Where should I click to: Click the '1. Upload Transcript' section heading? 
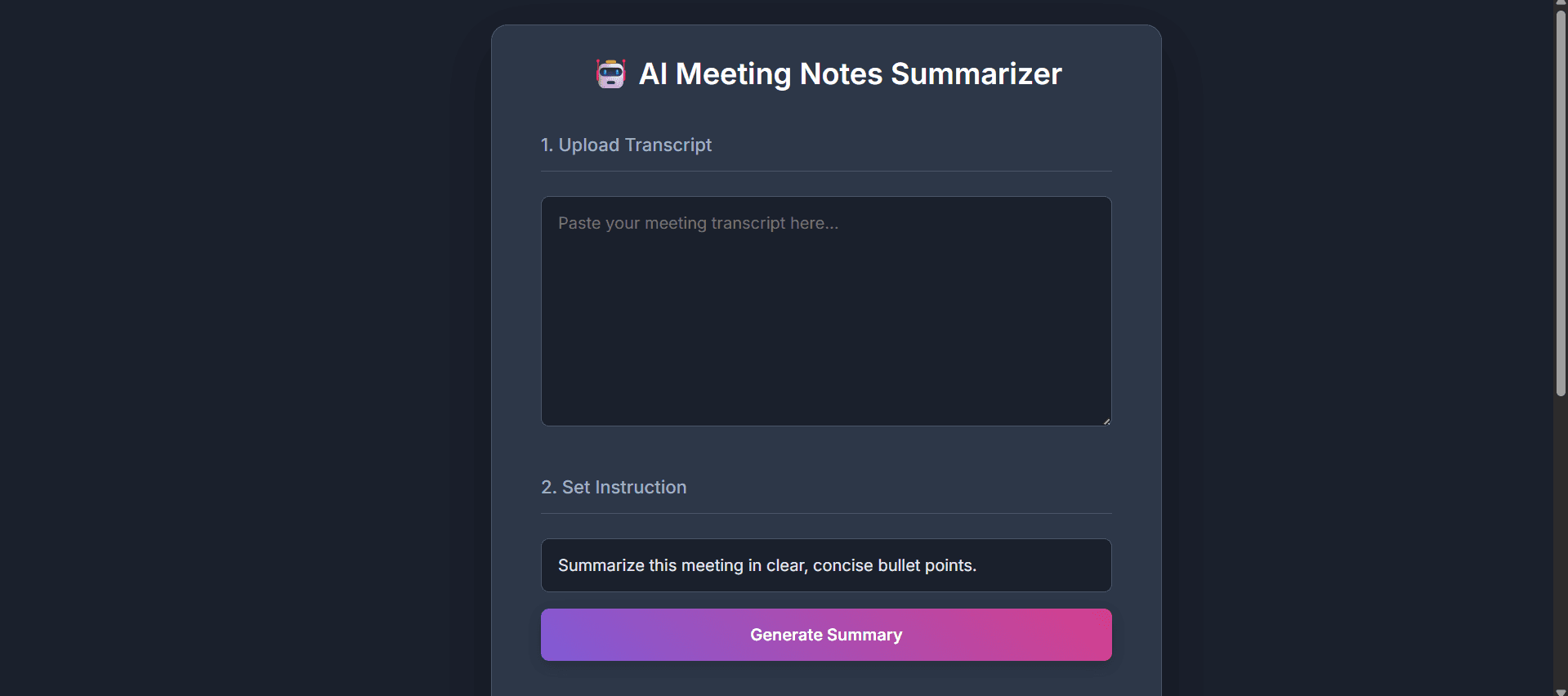coord(626,145)
